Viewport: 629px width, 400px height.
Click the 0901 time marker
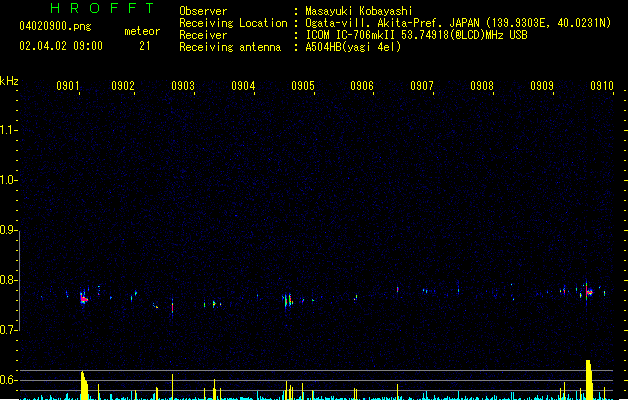(68, 86)
